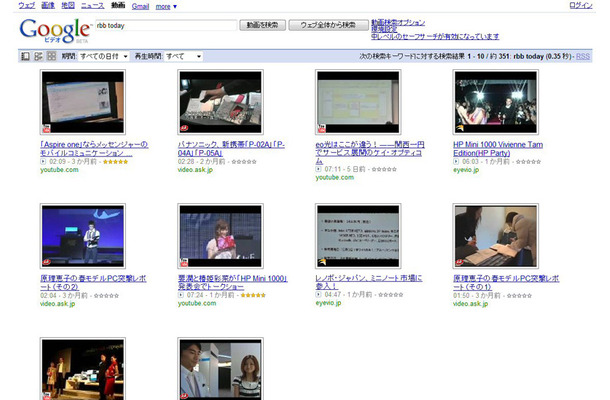Screen dimensions: 610x400
Task: Click 原理恵子の春モデルPC突撃レポート(その1) link
Action: coord(506,282)
